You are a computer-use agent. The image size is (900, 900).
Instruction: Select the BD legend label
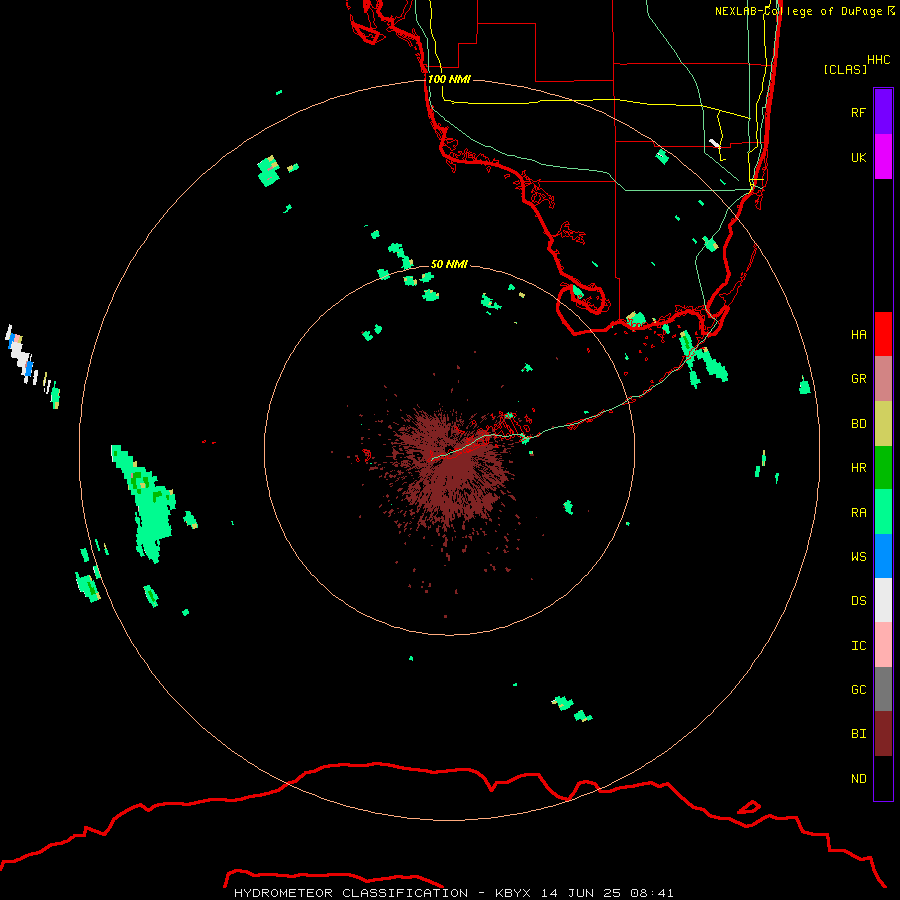(x=858, y=424)
